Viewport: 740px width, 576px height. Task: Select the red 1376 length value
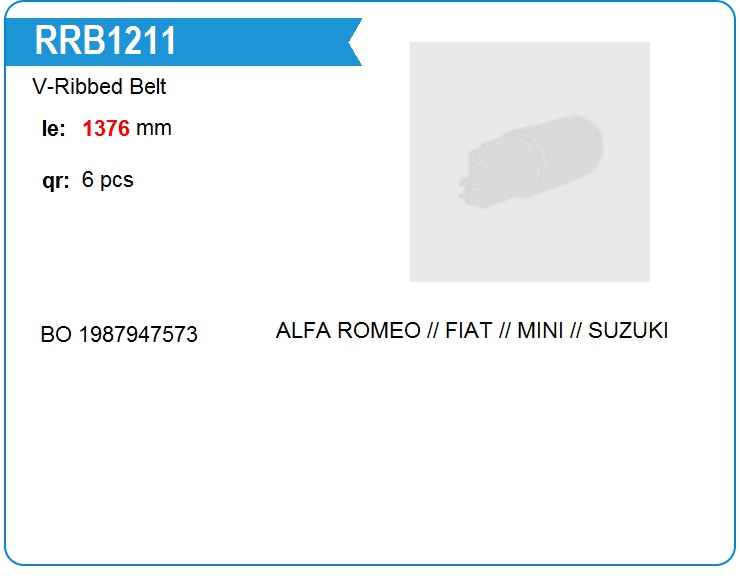click(x=106, y=128)
